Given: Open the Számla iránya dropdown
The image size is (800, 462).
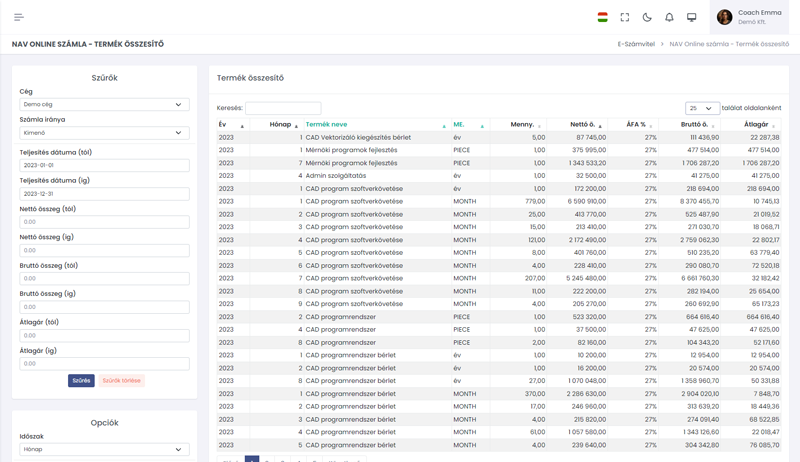Looking at the screenshot, I should click(104, 132).
